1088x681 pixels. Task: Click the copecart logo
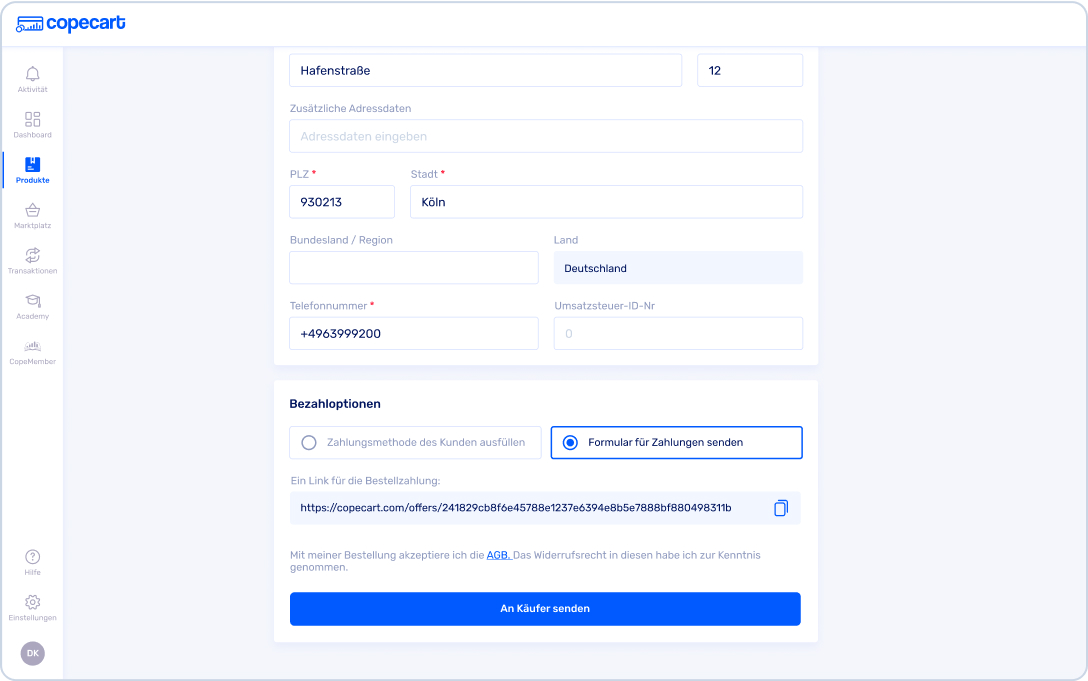[71, 24]
